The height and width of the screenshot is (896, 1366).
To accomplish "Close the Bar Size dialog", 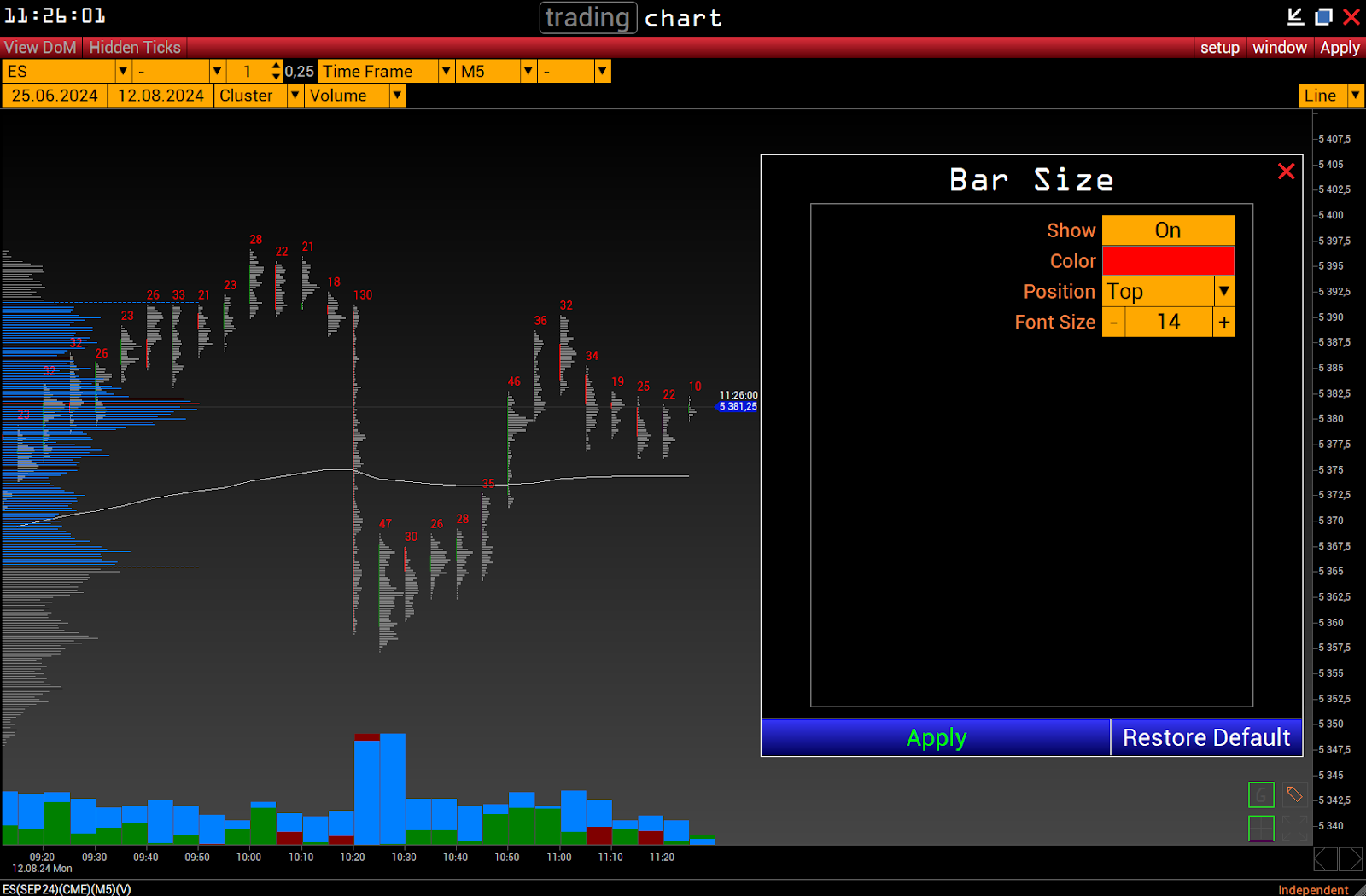I will pos(1286,172).
